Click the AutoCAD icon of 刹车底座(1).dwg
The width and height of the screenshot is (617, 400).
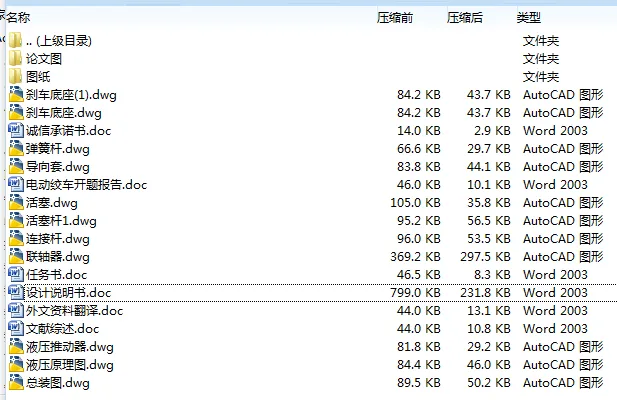(16, 95)
